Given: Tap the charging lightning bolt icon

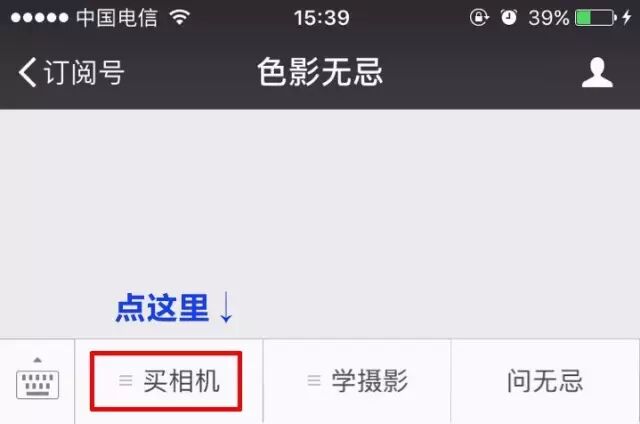Looking at the screenshot, I should point(627,18).
